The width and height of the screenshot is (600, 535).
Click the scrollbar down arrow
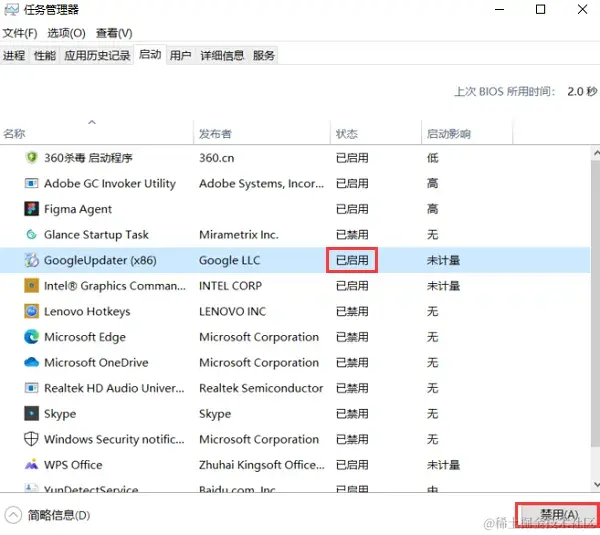point(596,484)
